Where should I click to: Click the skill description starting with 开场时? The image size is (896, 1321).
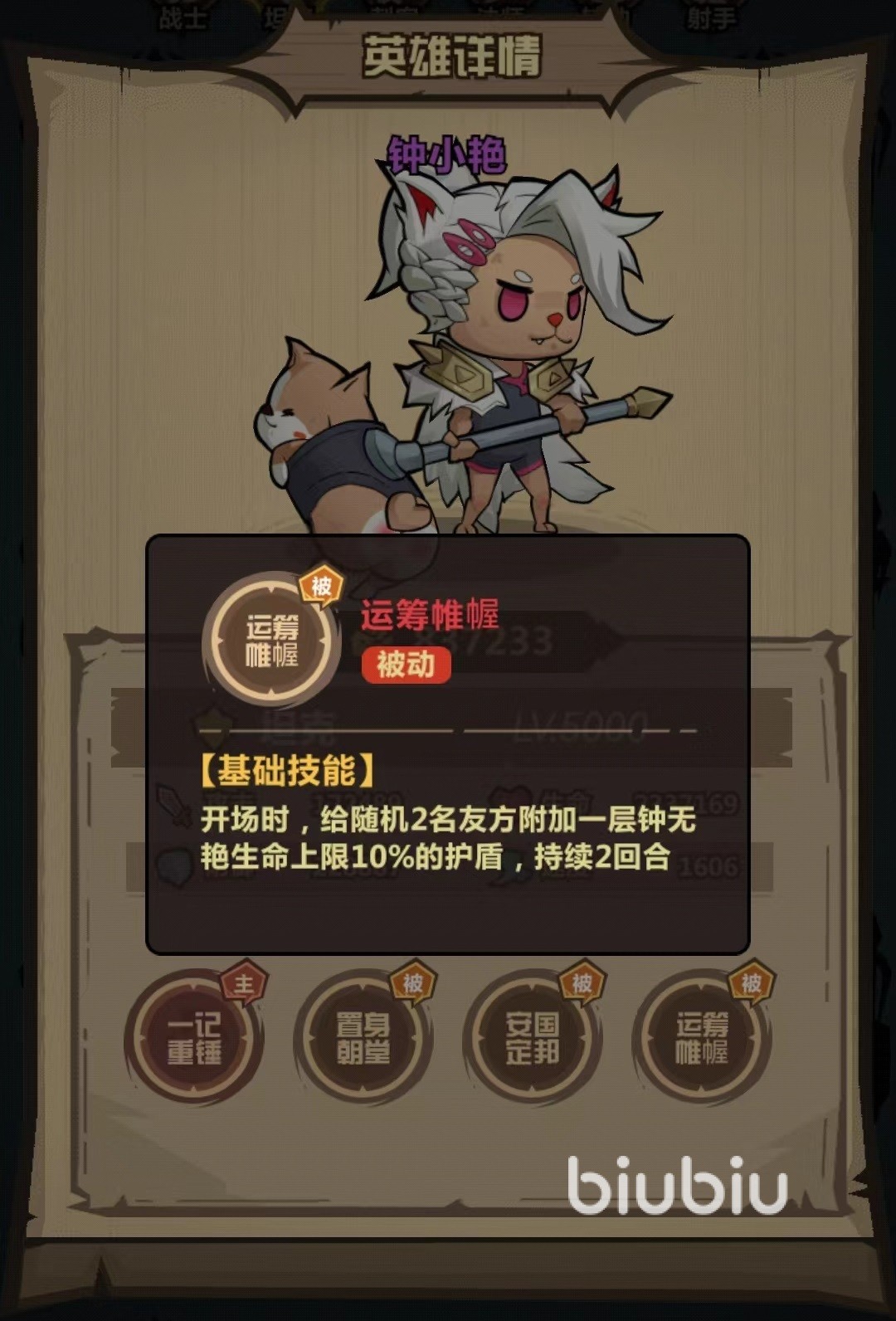[x=448, y=838]
